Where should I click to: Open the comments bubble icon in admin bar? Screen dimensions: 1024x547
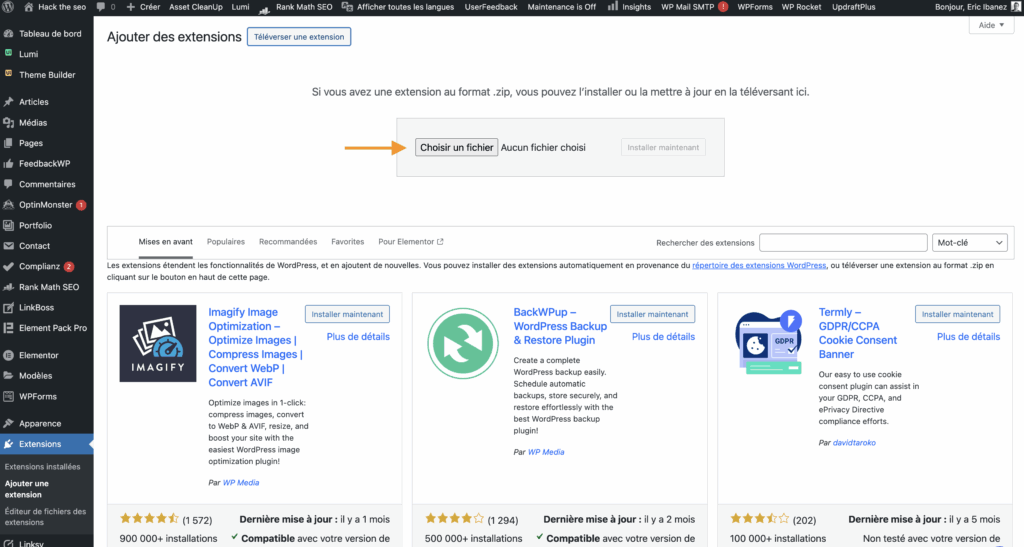101,7
